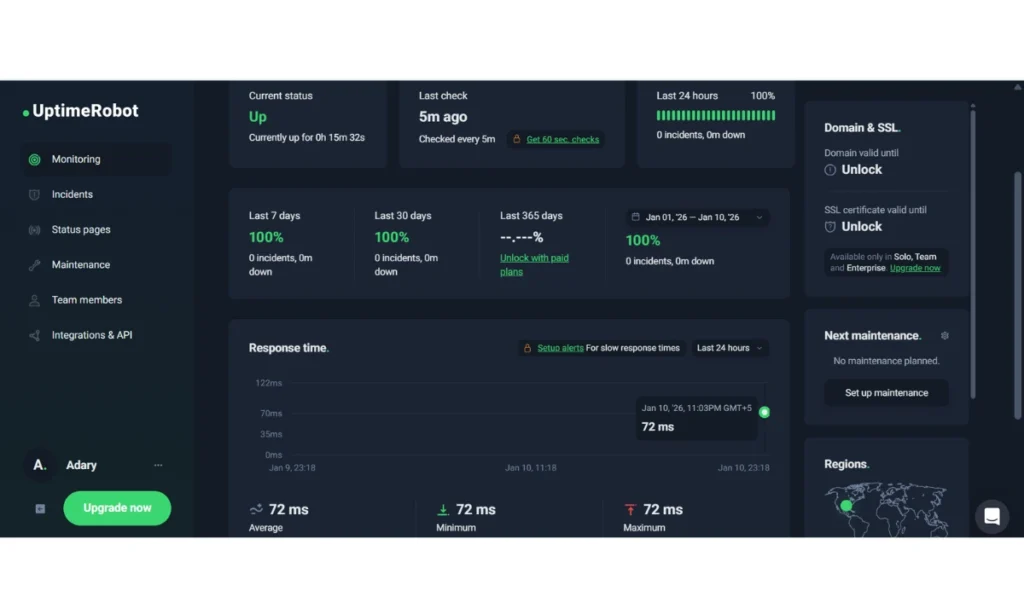Click the Maintenance wrench icon
1024x597 pixels.
34,264
